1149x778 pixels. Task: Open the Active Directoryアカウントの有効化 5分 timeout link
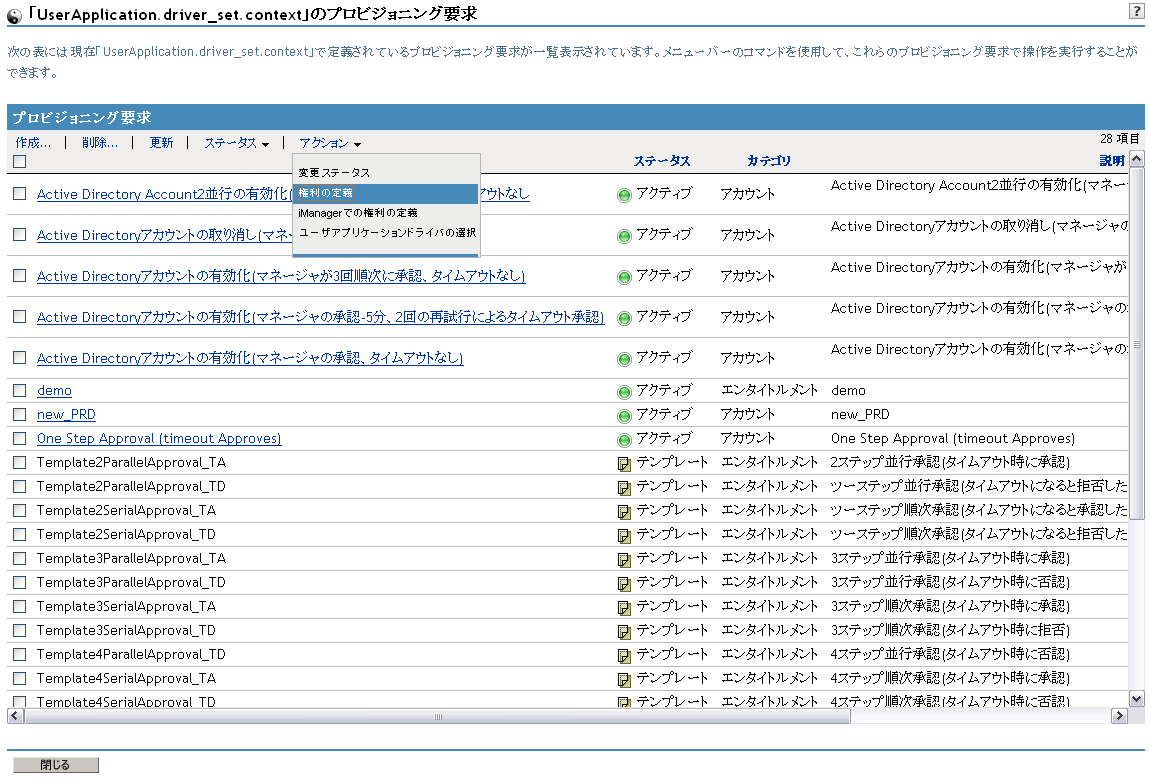click(x=320, y=317)
